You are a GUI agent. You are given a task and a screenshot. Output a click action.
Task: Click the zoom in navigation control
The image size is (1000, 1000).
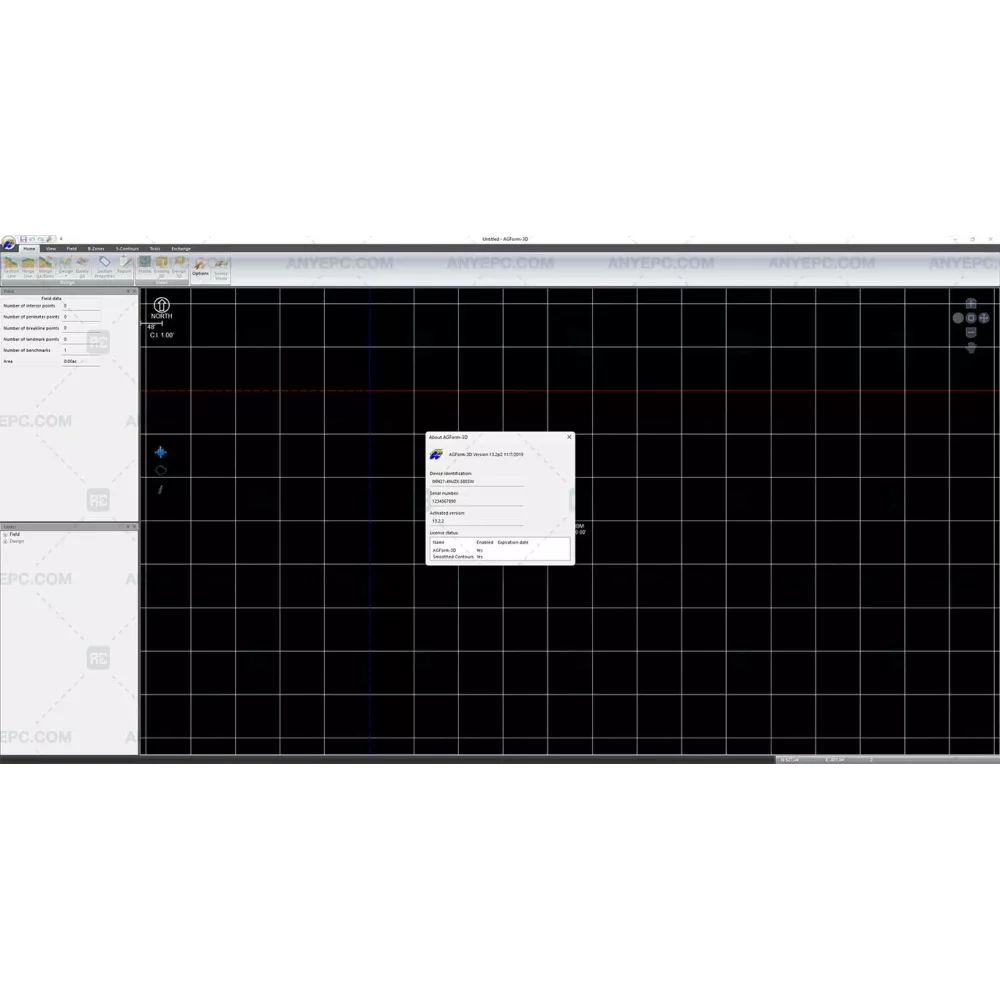[970, 304]
